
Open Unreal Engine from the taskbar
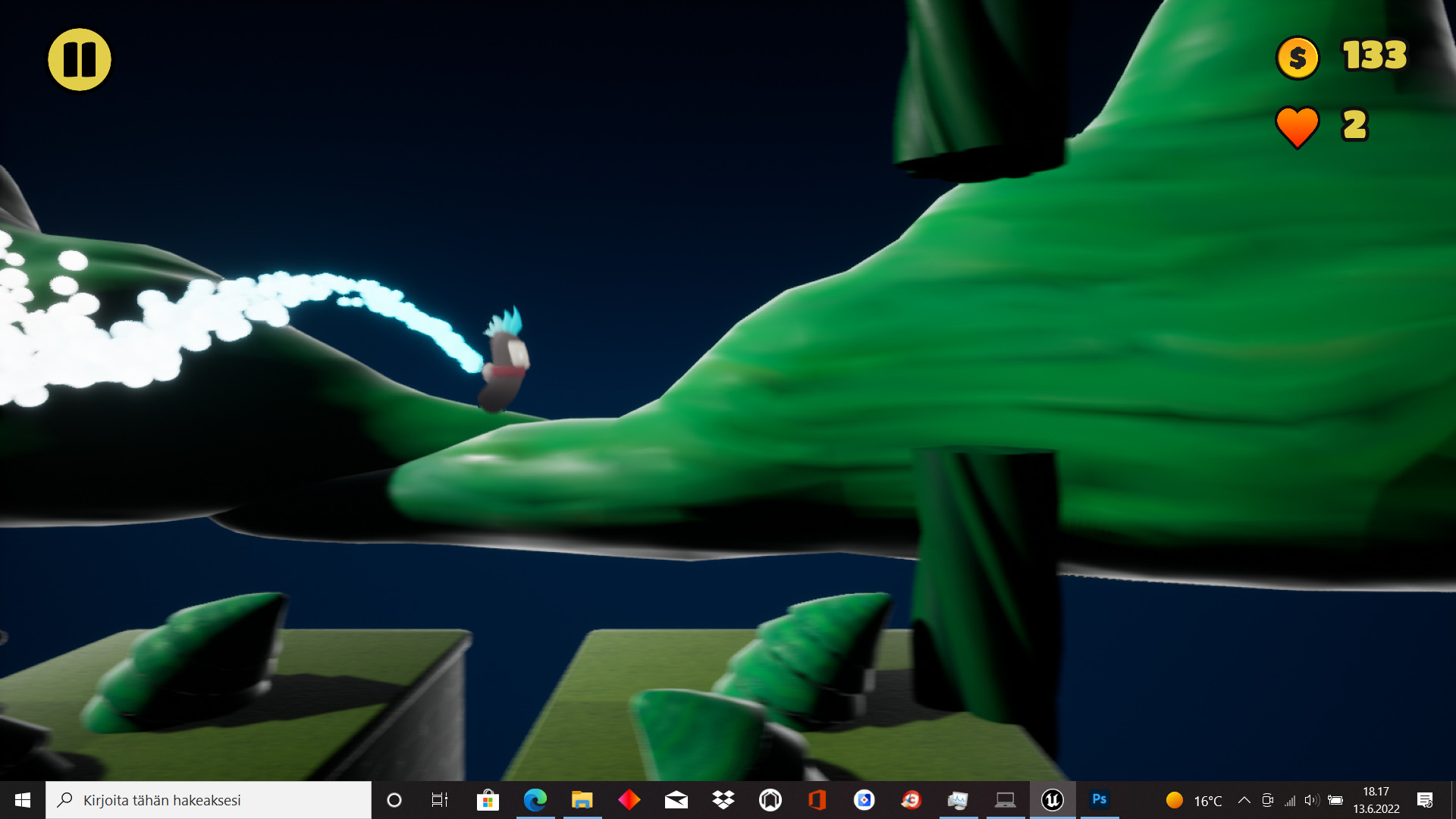pos(1051,800)
